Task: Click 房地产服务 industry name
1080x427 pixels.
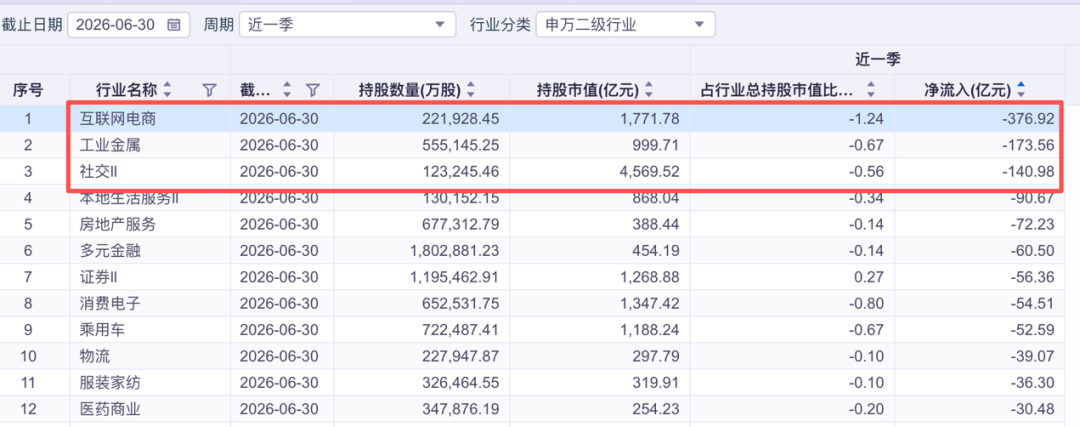Action: tap(118, 225)
